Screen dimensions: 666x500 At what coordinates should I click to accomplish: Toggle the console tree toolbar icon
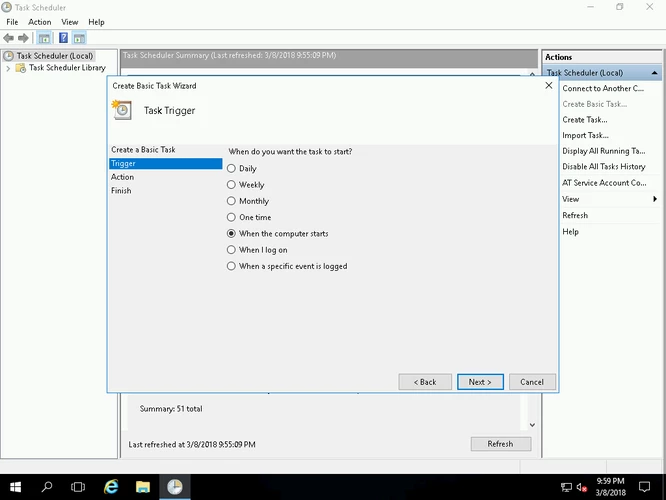(x=44, y=38)
